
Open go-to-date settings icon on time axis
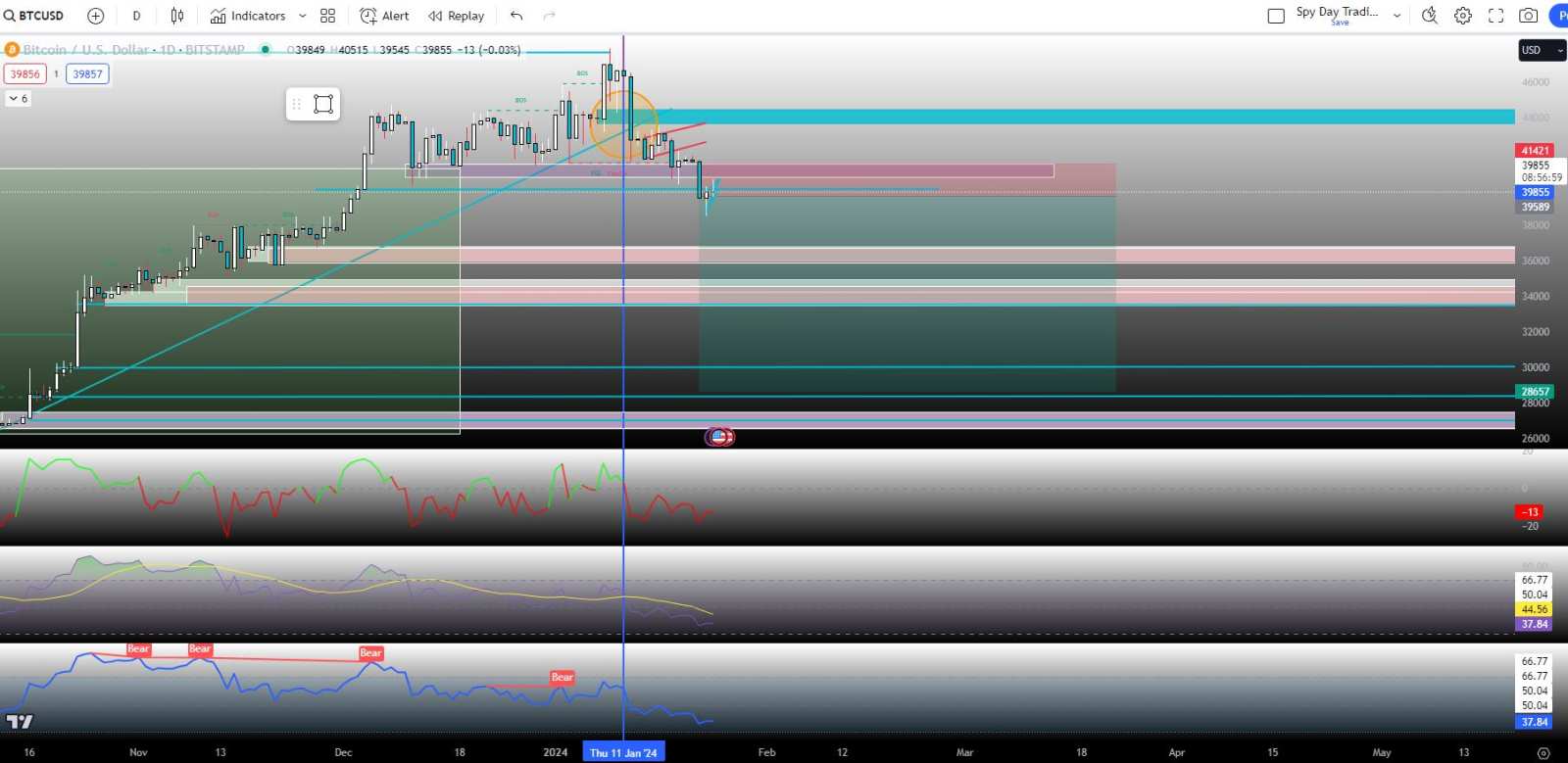coord(1543,752)
